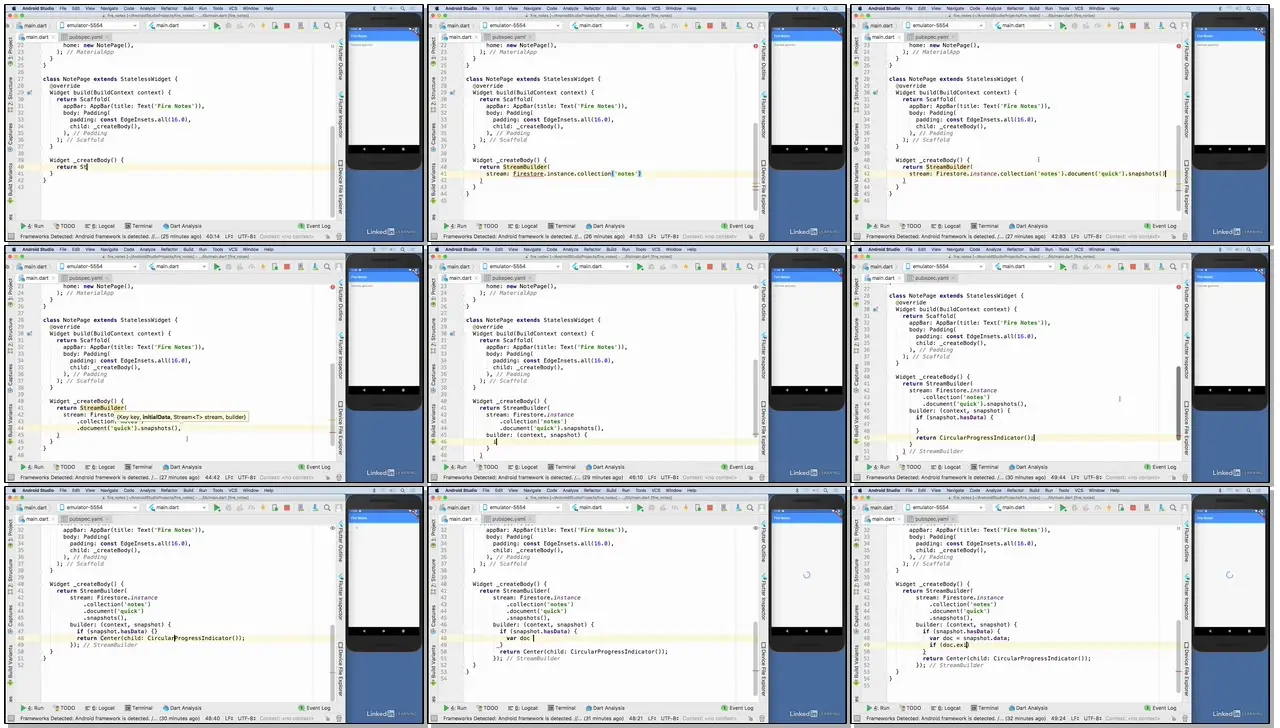The height and width of the screenshot is (728, 1280).
Task: Open the TODO tool window in the 40:14 frame
Action: point(65,226)
